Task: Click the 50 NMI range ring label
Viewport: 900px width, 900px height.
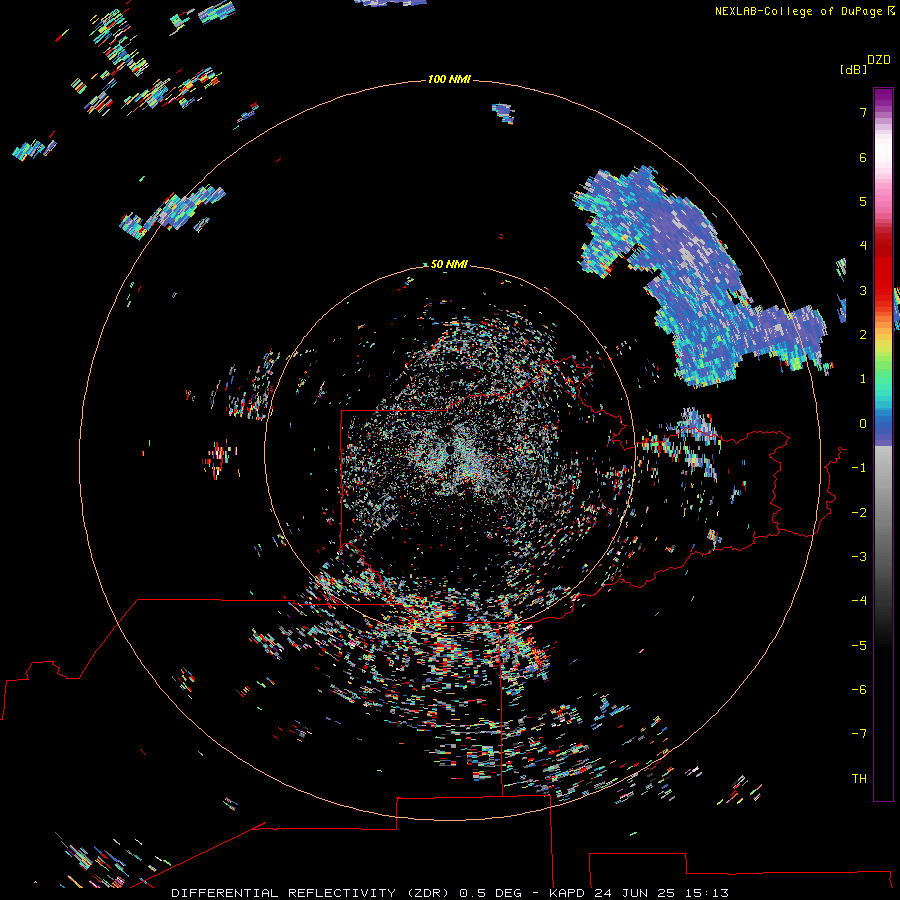Action: (449, 264)
